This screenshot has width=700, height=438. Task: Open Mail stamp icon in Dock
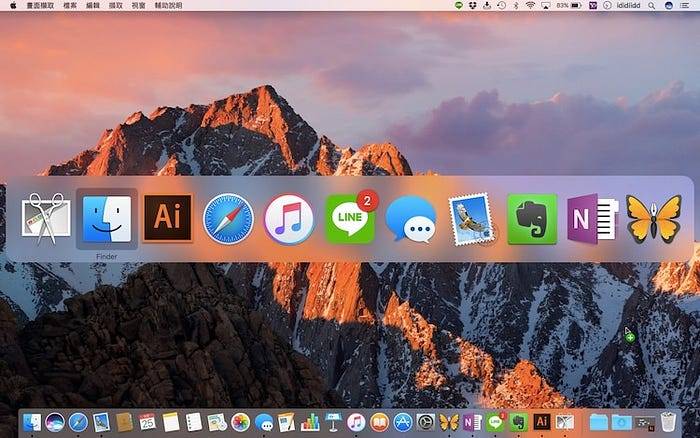click(x=101, y=422)
